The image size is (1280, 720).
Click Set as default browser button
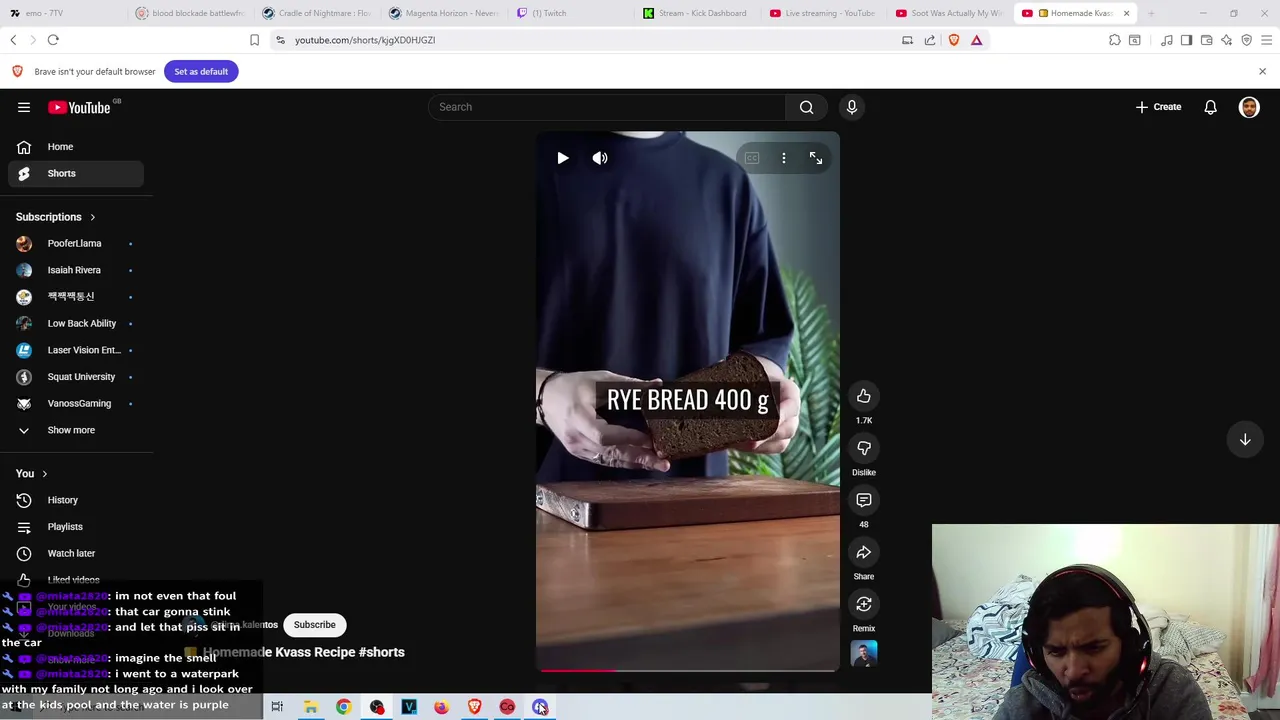tap(201, 71)
